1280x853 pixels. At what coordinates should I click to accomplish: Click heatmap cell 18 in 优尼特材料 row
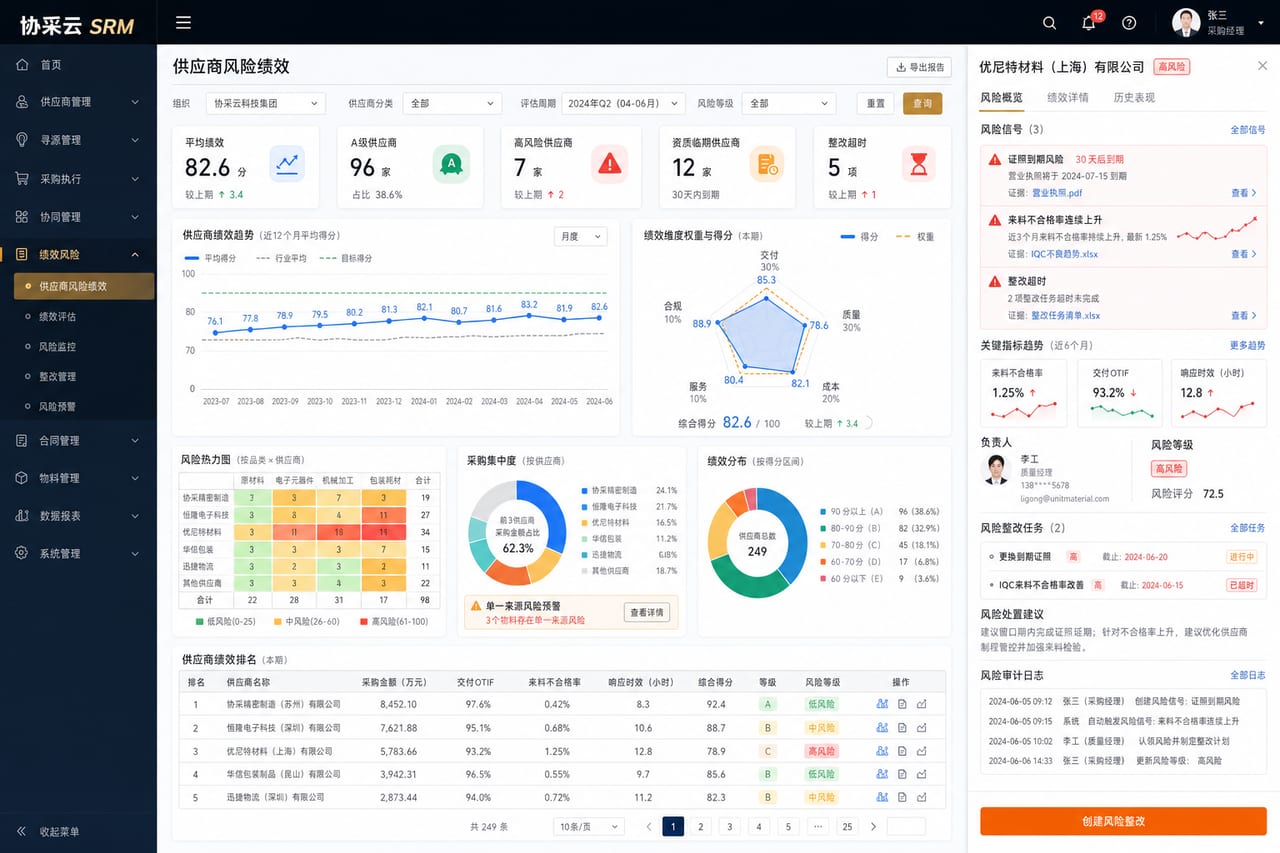click(339, 532)
